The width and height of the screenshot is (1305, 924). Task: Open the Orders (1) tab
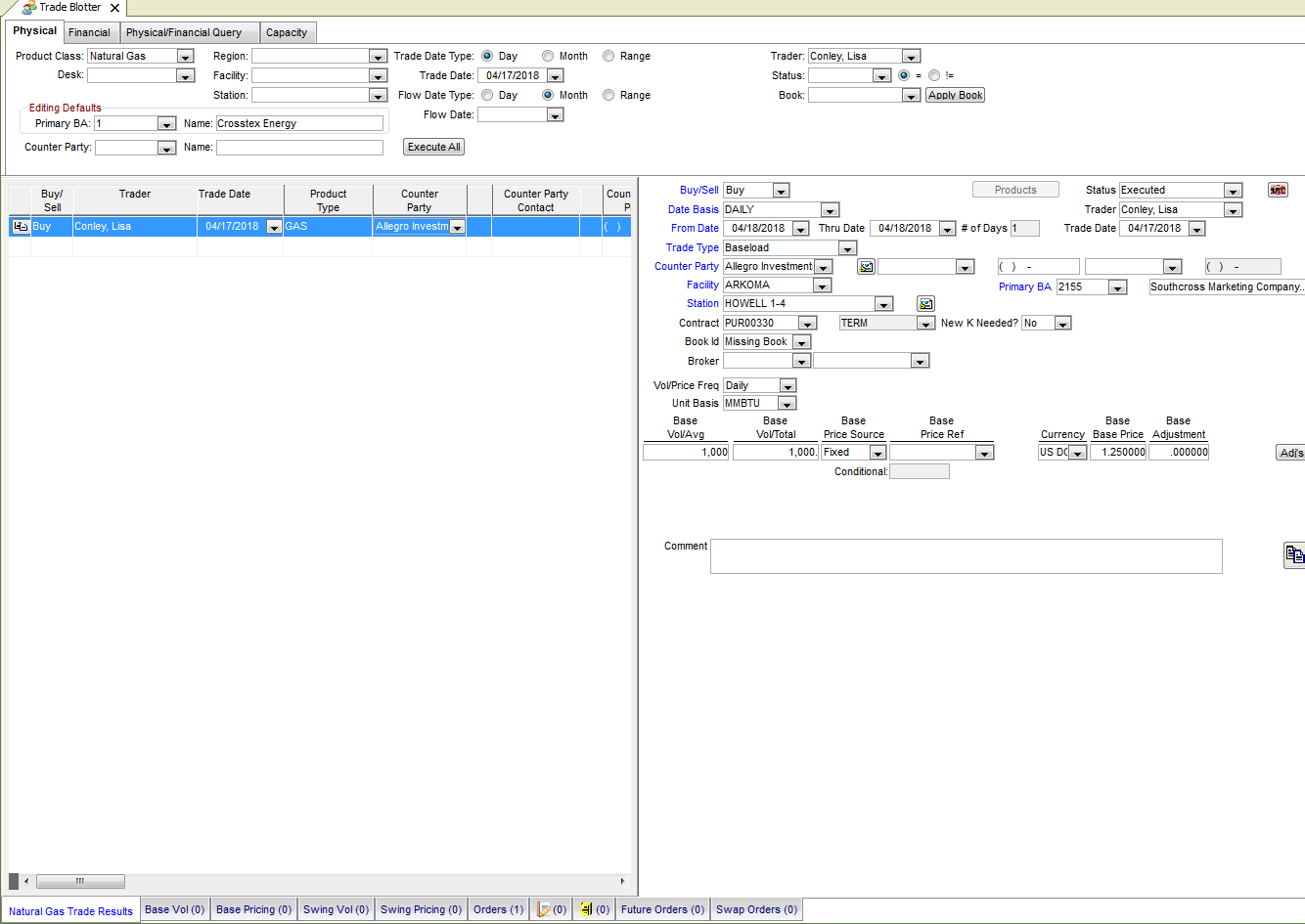point(498,909)
